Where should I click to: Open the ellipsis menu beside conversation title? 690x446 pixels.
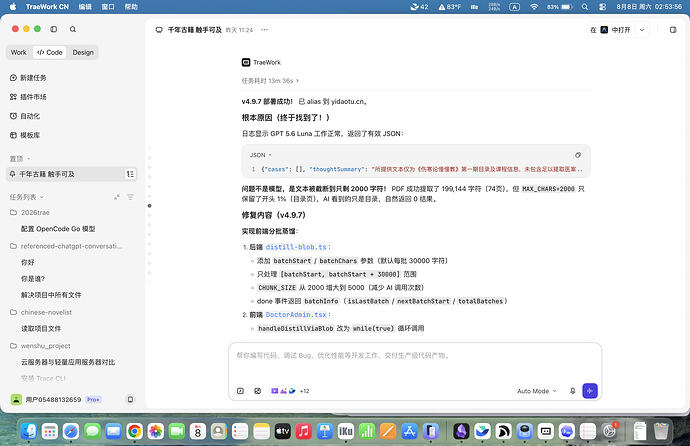click(x=264, y=30)
